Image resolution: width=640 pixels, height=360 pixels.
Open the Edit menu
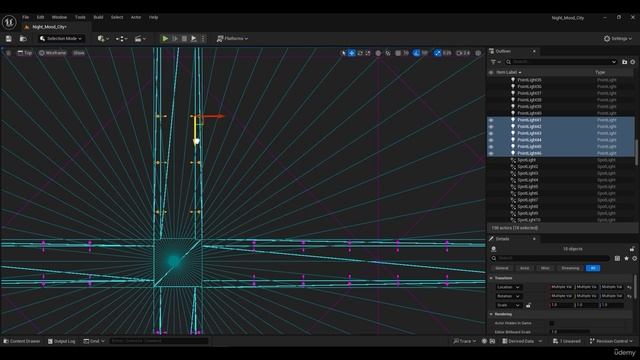tap(40, 18)
